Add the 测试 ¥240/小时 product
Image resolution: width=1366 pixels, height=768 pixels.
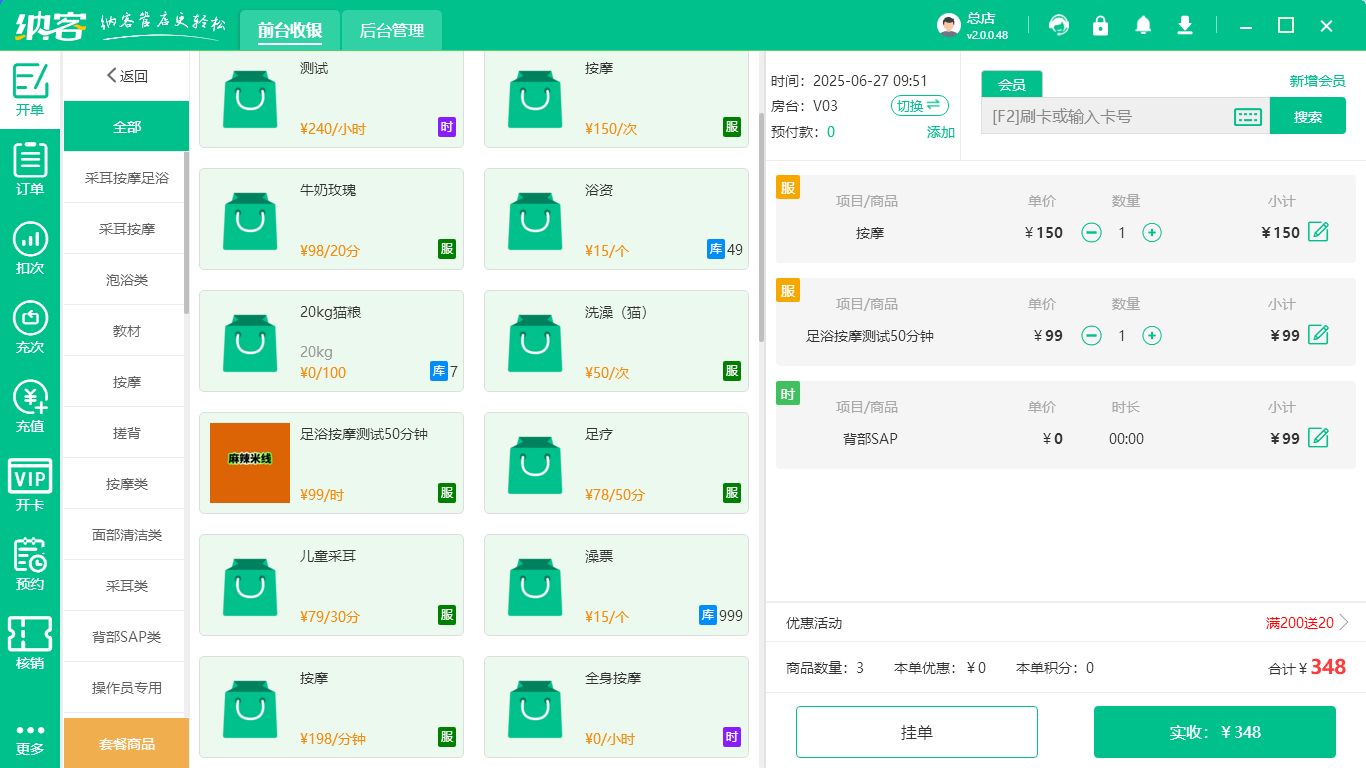tap(331, 98)
